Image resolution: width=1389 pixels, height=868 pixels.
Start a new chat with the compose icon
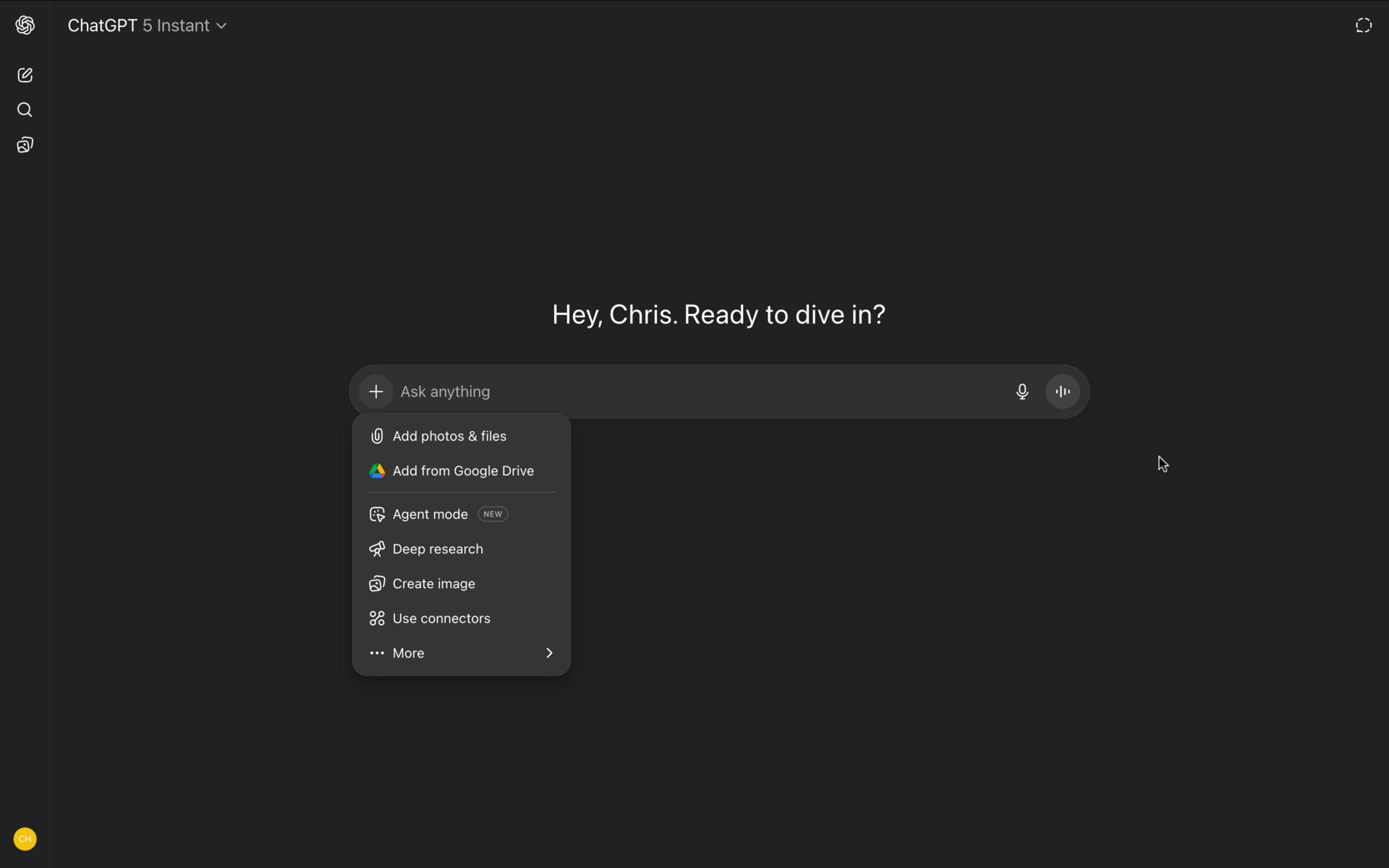(x=25, y=75)
